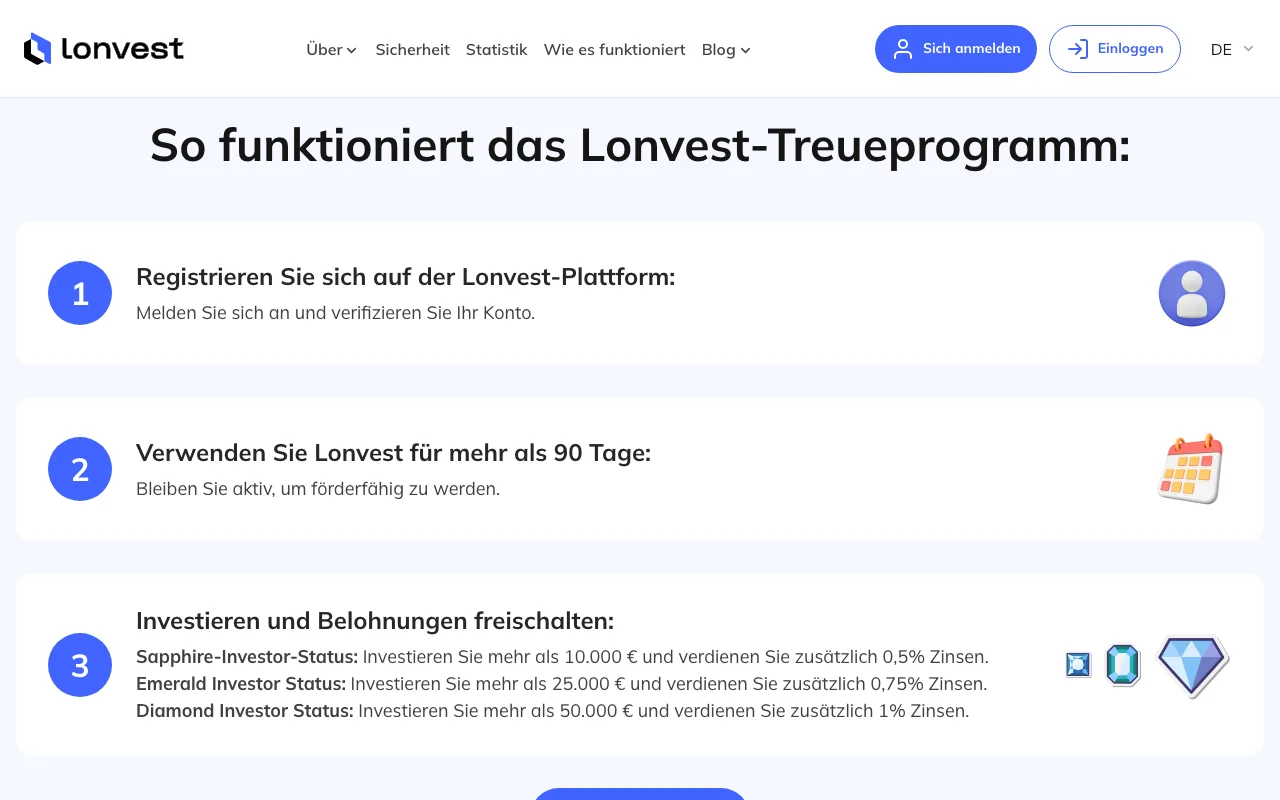The width and height of the screenshot is (1280, 800).
Task: Go to the Statistik page
Action: (496, 49)
